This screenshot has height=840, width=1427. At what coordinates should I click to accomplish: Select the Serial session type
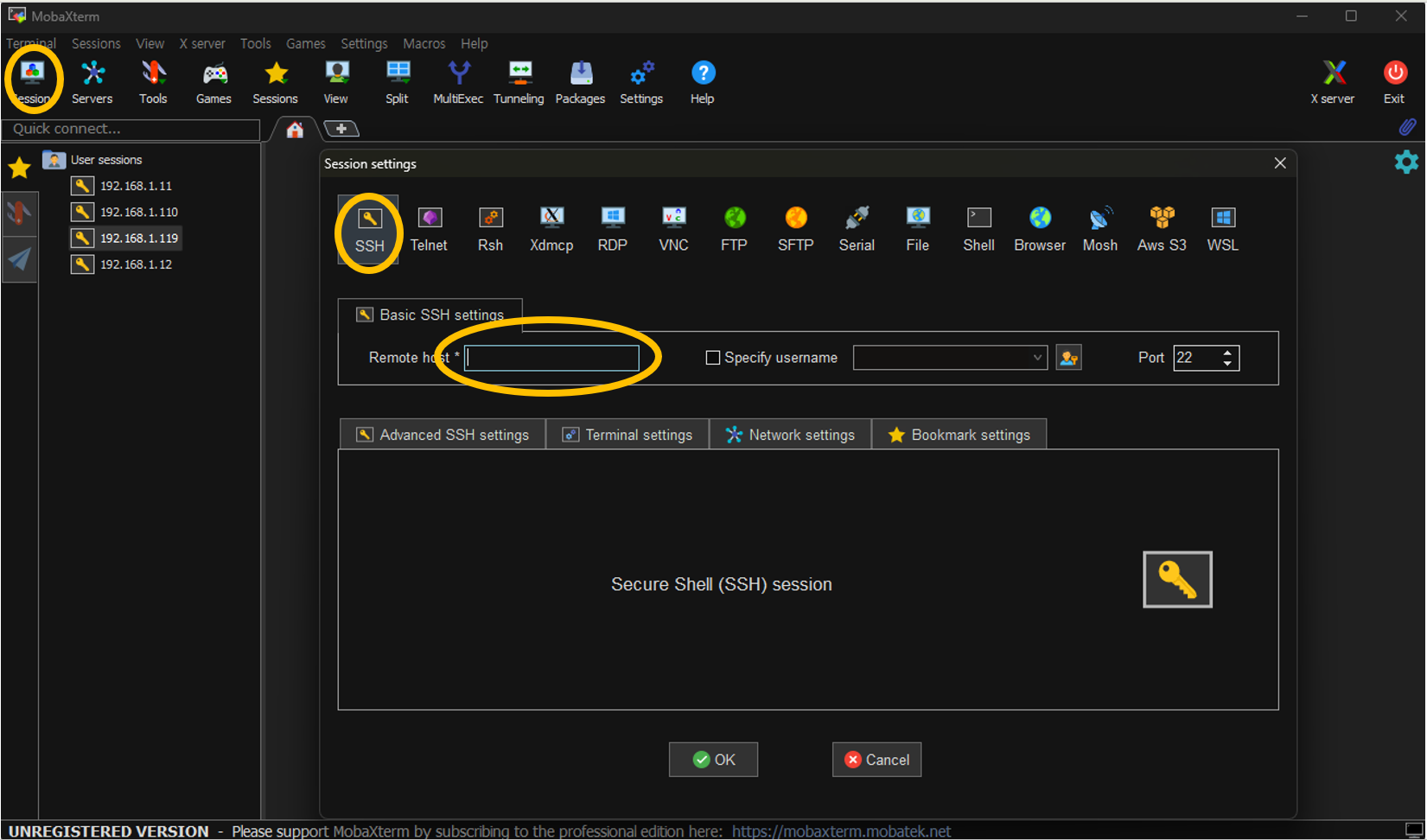point(857,230)
